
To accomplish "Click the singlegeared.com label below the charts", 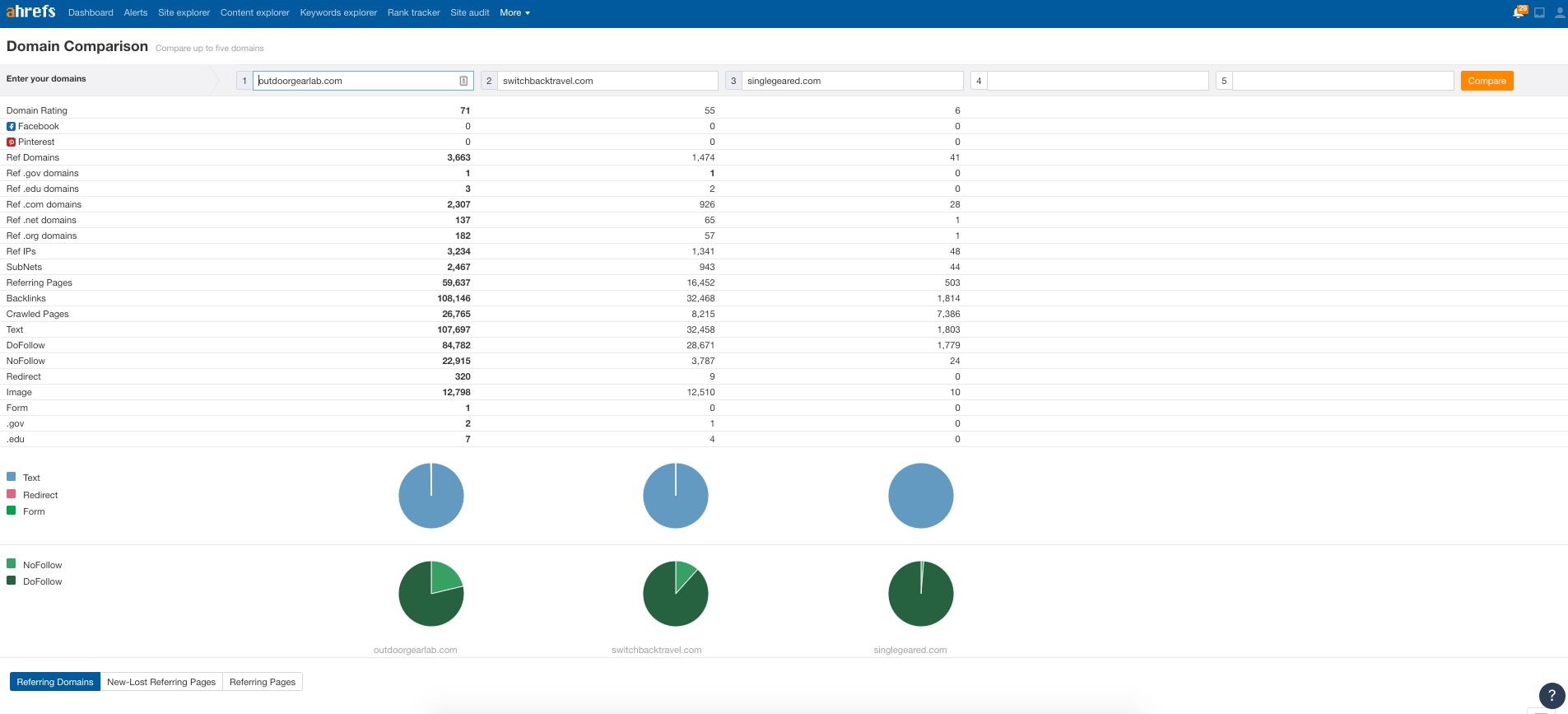I will (x=910, y=650).
